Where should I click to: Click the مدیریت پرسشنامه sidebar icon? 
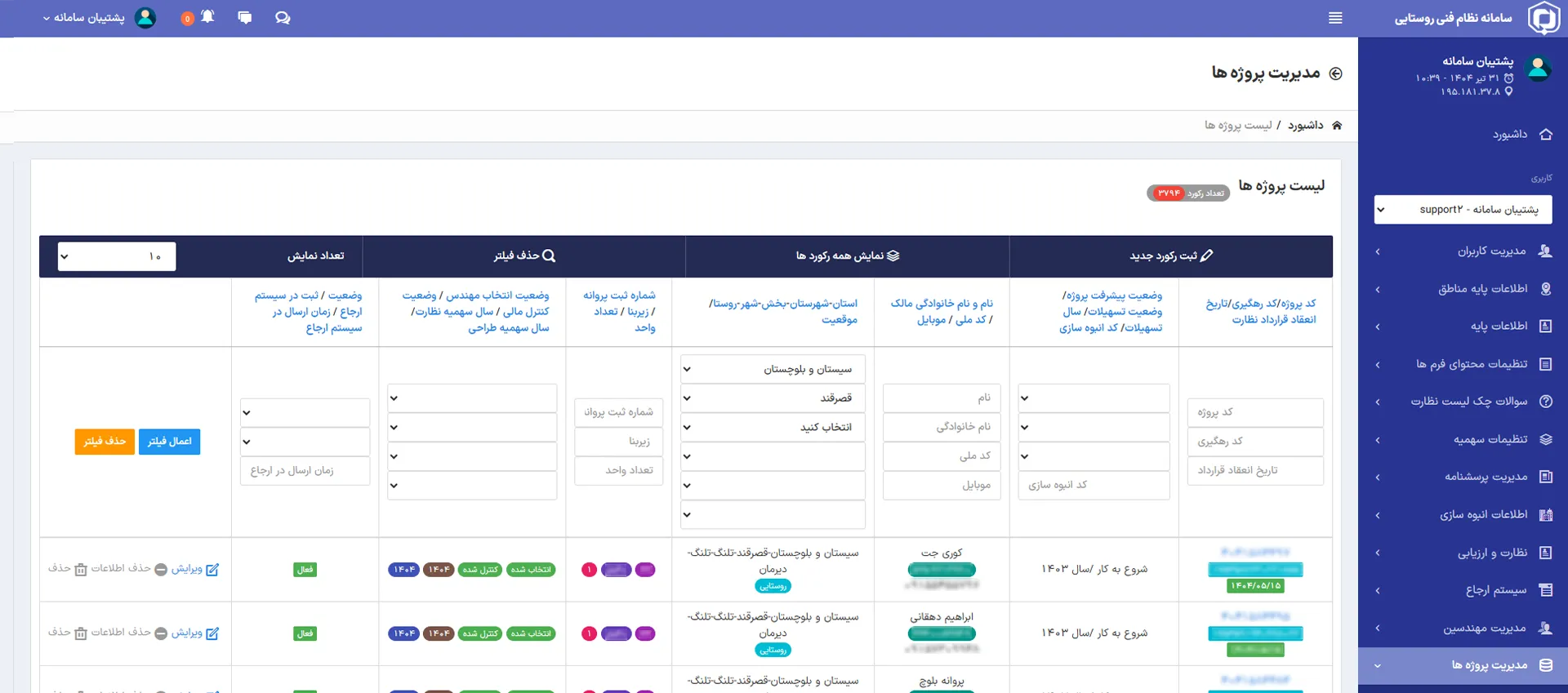(1546, 477)
